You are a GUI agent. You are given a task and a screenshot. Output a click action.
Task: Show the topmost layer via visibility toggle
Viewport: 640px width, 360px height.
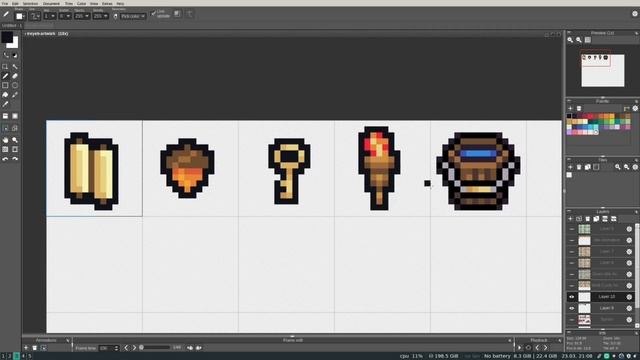point(571,229)
